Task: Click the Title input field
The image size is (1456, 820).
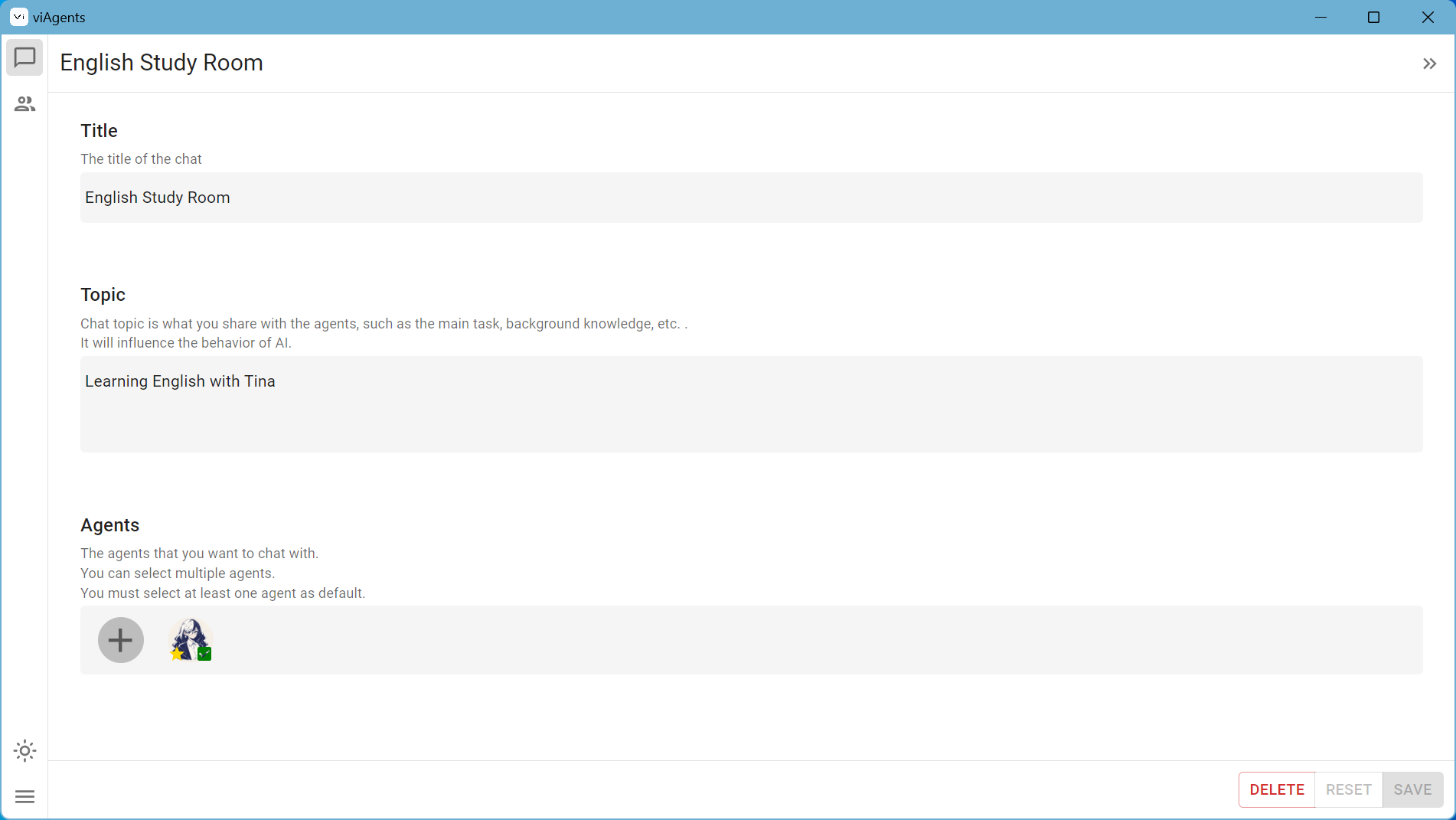Action: click(x=750, y=198)
